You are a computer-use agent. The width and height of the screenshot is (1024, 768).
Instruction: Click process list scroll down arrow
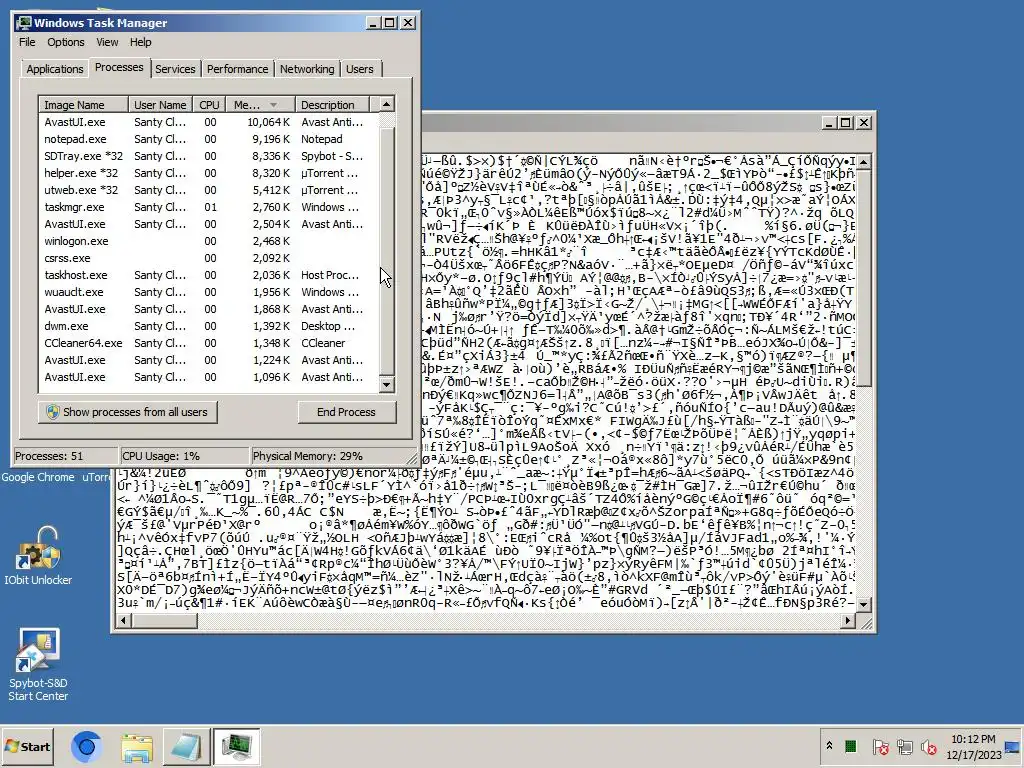pyautogui.click(x=387, y=385)
